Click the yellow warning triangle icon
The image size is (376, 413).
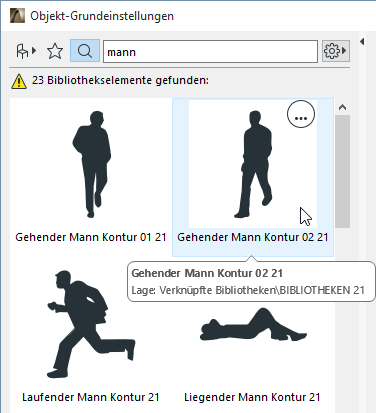pos(19,81)
